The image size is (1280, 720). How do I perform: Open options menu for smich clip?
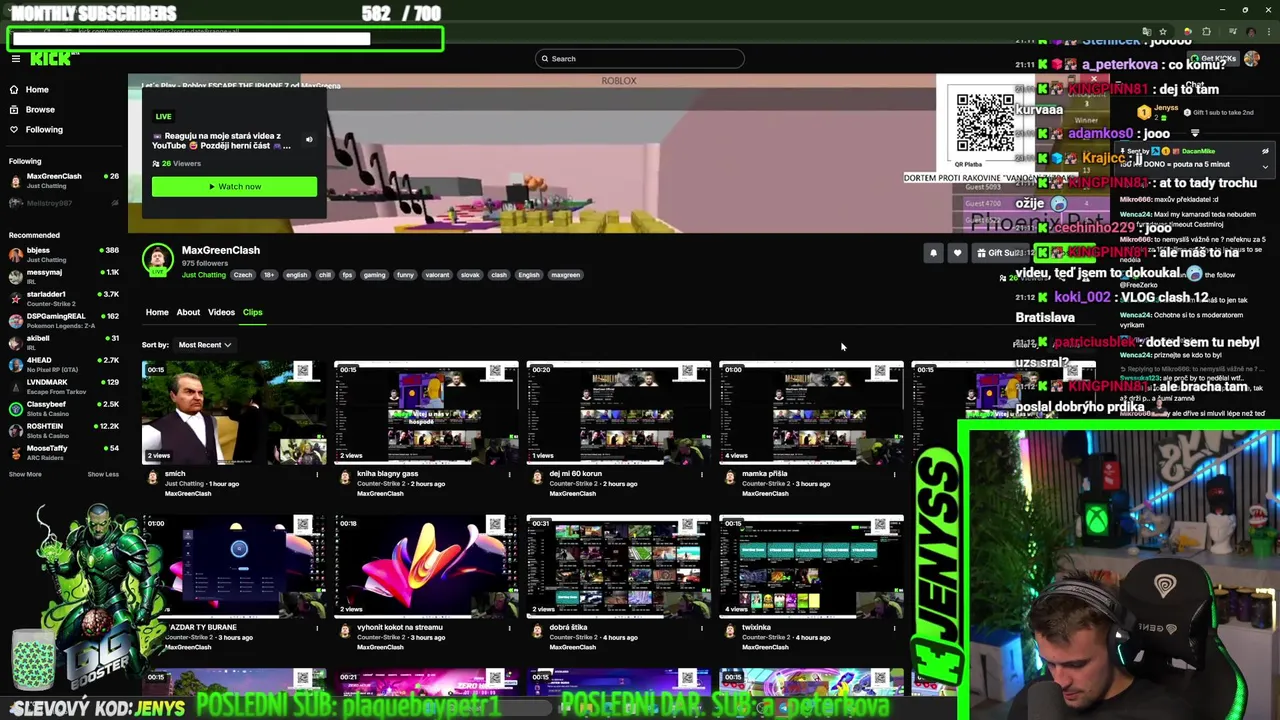click(317, 474)
